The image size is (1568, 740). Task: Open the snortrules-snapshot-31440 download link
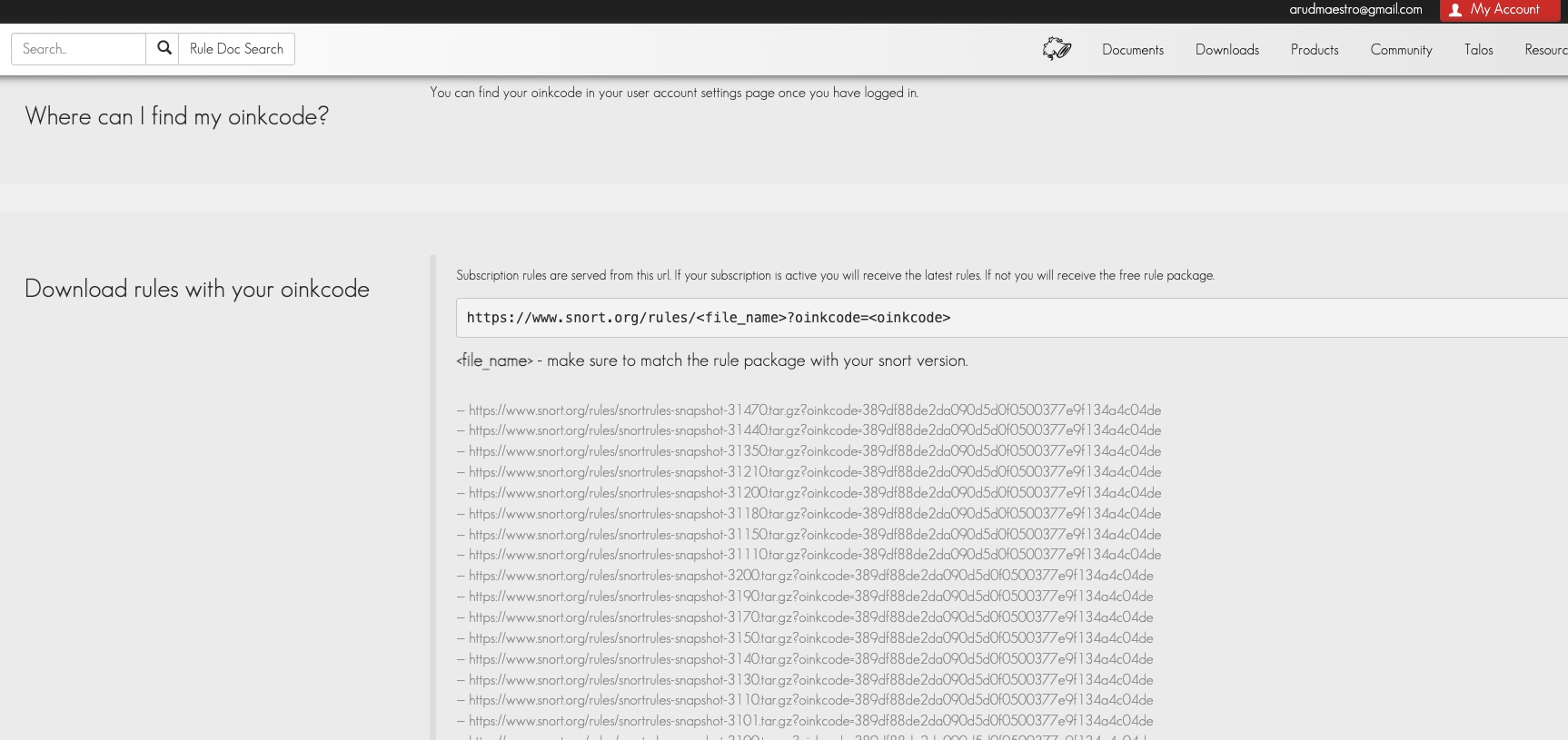tap(815, 430)
